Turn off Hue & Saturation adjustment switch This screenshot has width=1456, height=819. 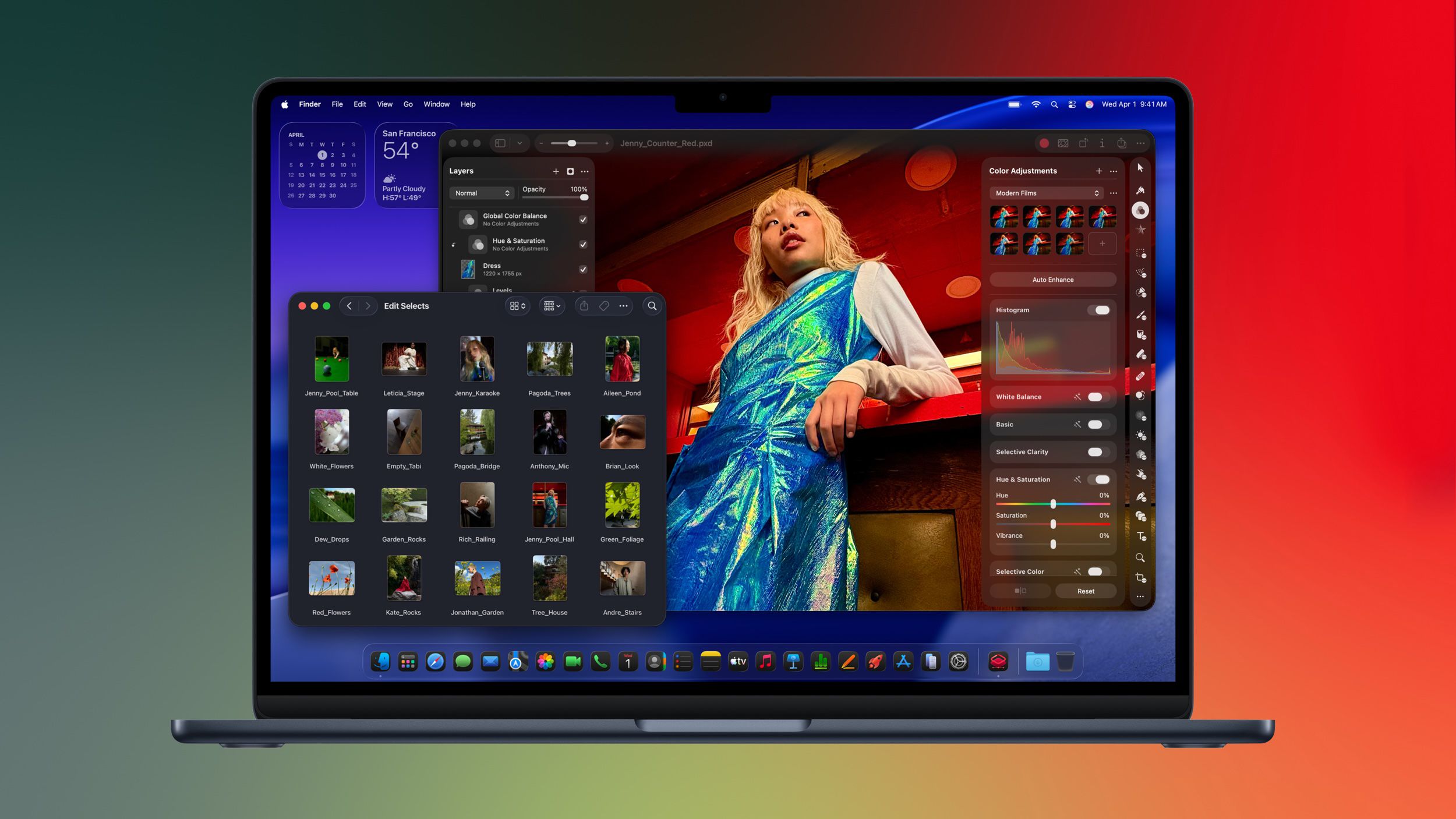tap(1098, 479)
